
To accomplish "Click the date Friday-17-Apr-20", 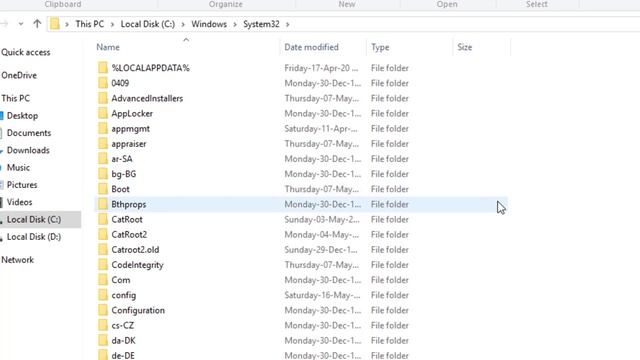I will 321,68.
